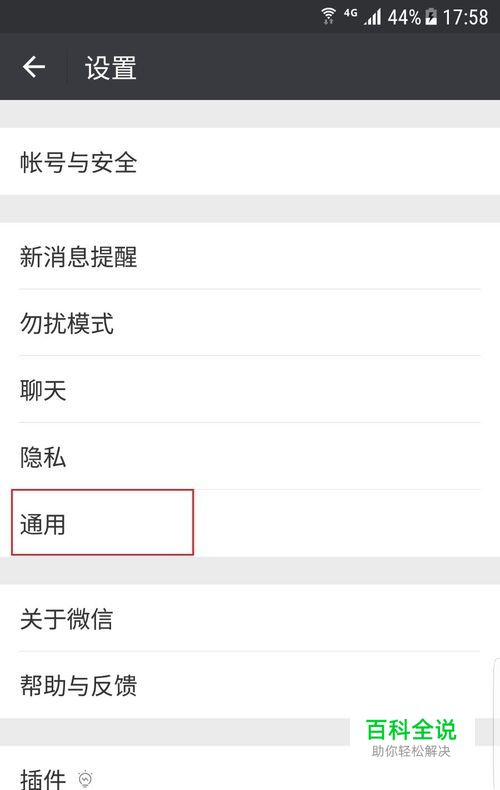Tap the 4G signal strength icon
The width and height of the screenshot is (500, 790).
pos(363,17)
